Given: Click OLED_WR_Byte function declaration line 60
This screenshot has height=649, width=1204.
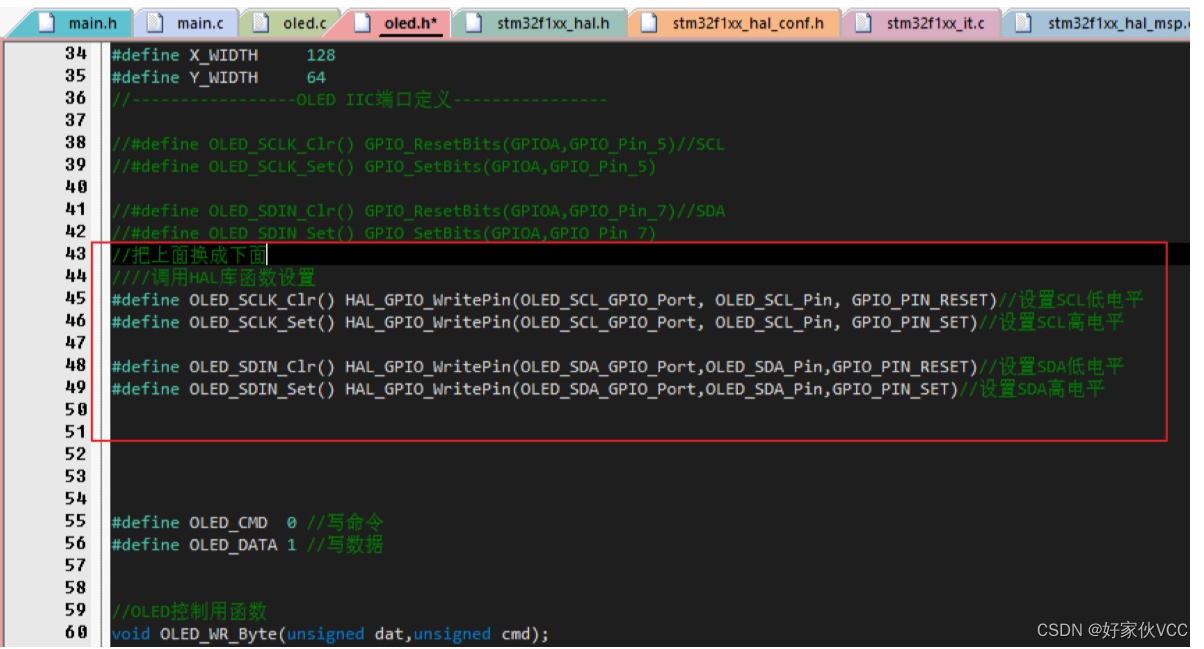Looking at the screenshot, I should pyautogui.click(x=330, y=634).
